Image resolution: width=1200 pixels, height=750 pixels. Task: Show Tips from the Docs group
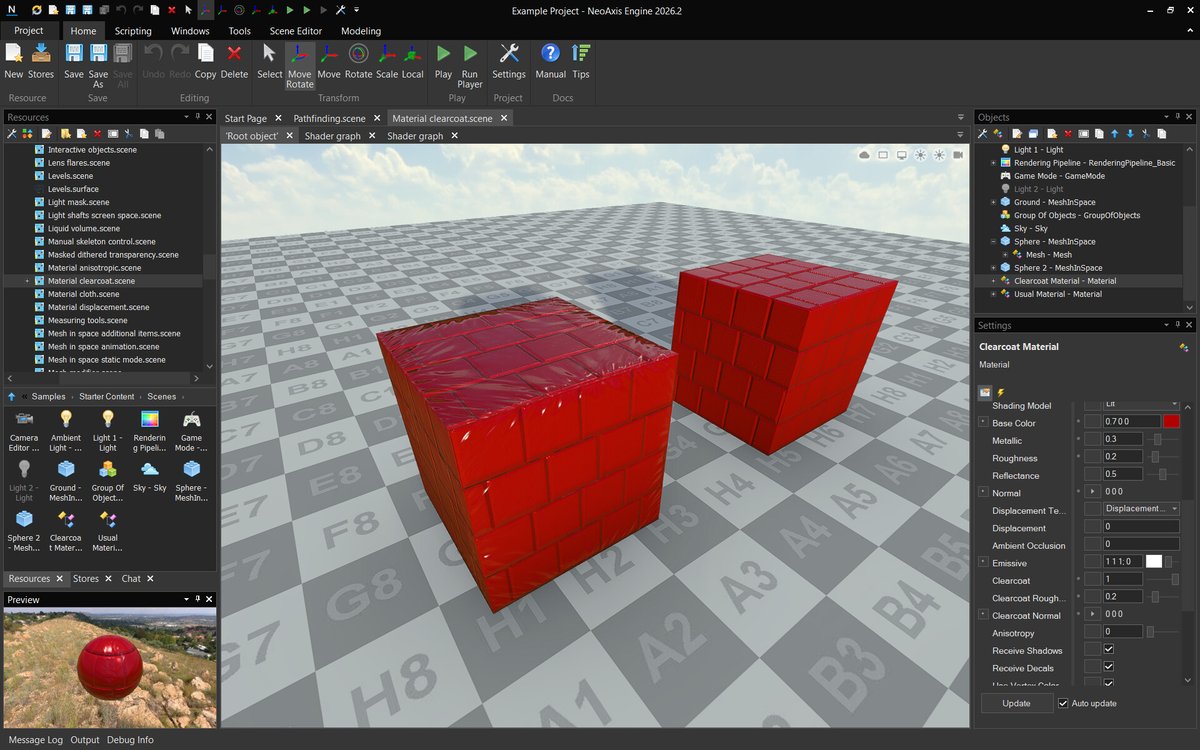coord(581,61)
